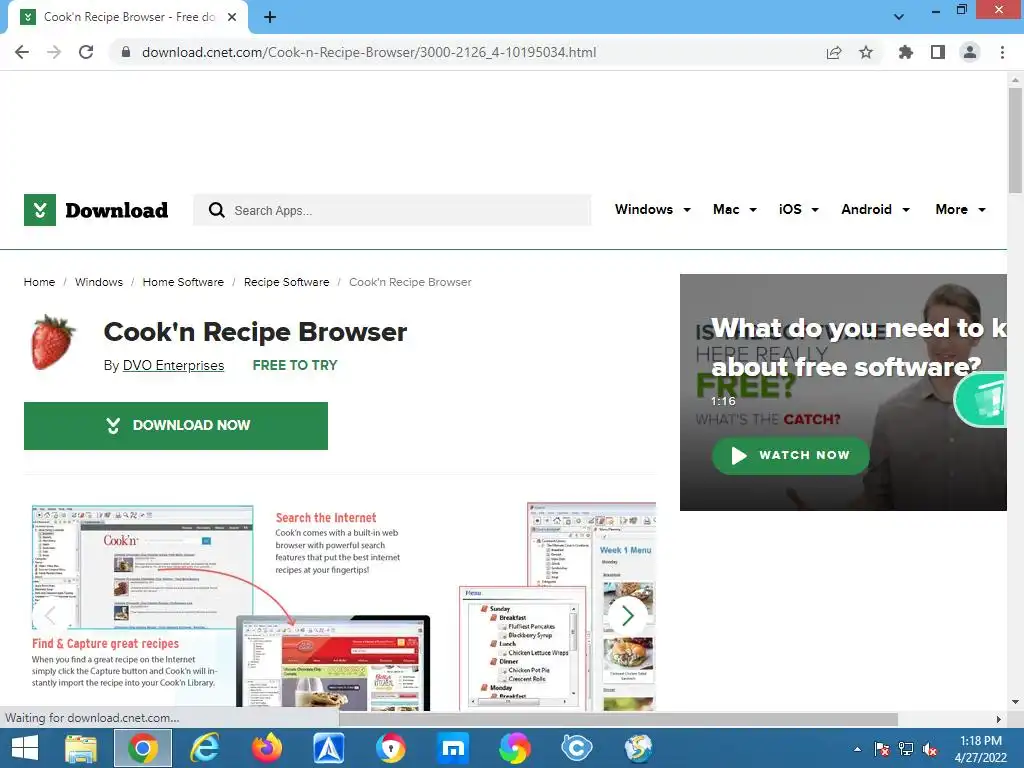Open File Explorer from taskbar
This screenshot has height=768, width=1024.
pyautogui.click(x=81, y=748)
